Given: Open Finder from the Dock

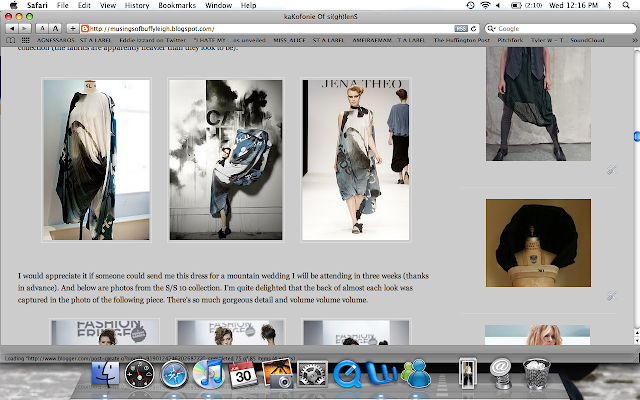Looking at the screenshot, I should pyautogui.click(x=105, y=373).
